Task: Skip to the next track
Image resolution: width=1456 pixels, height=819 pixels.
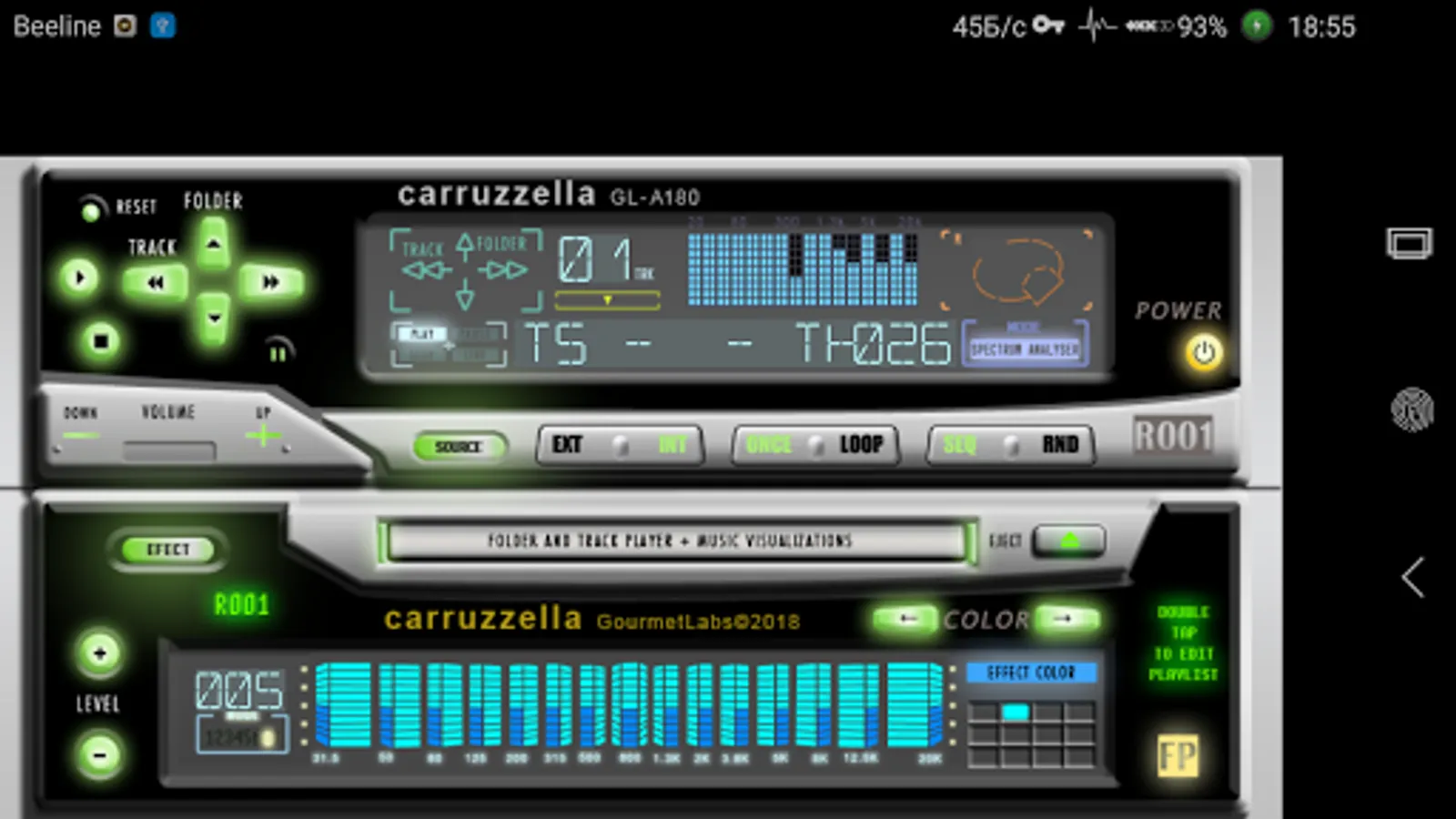Action: [270, 282]
